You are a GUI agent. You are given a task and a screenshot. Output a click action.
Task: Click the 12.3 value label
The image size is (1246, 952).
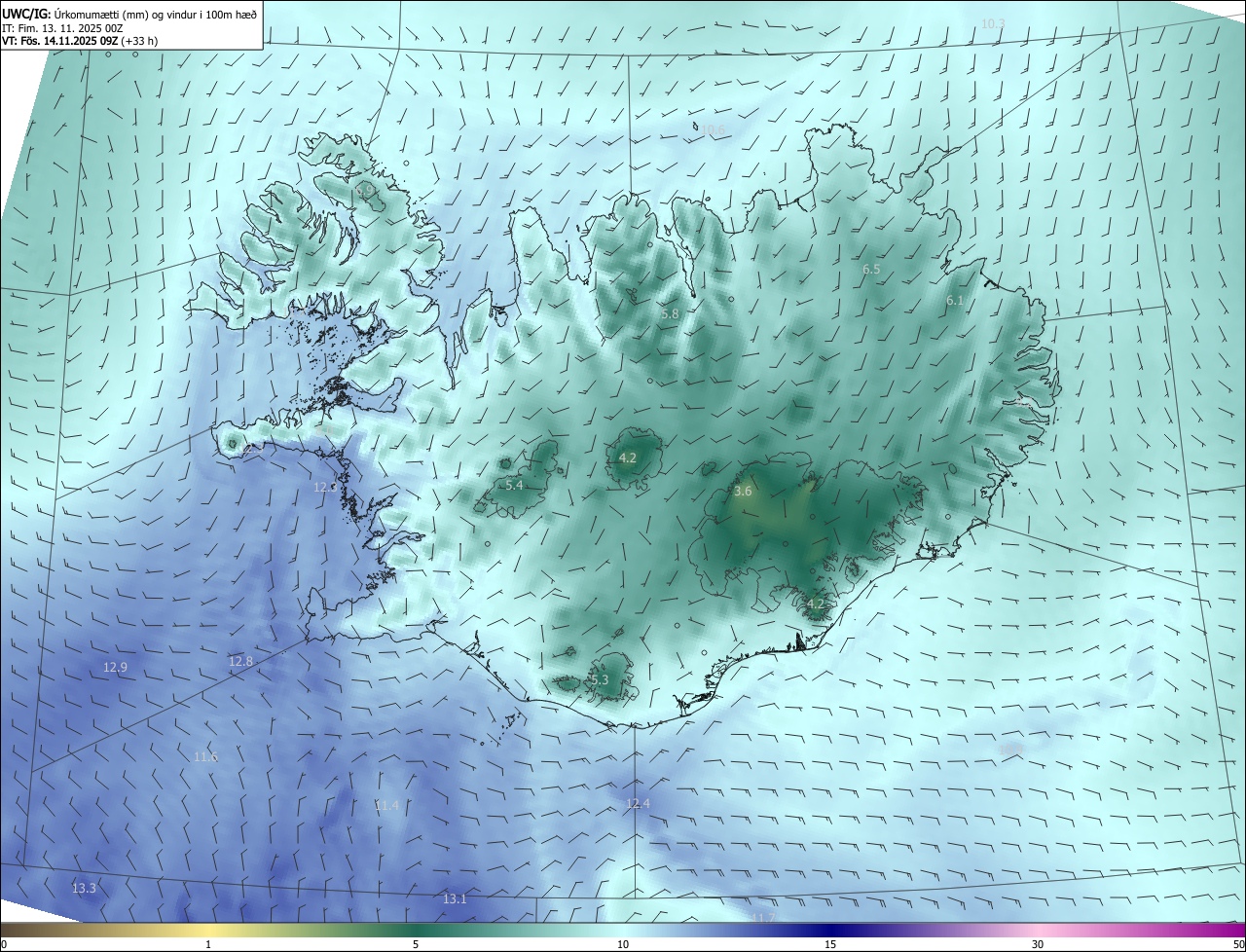click(325, 488)
